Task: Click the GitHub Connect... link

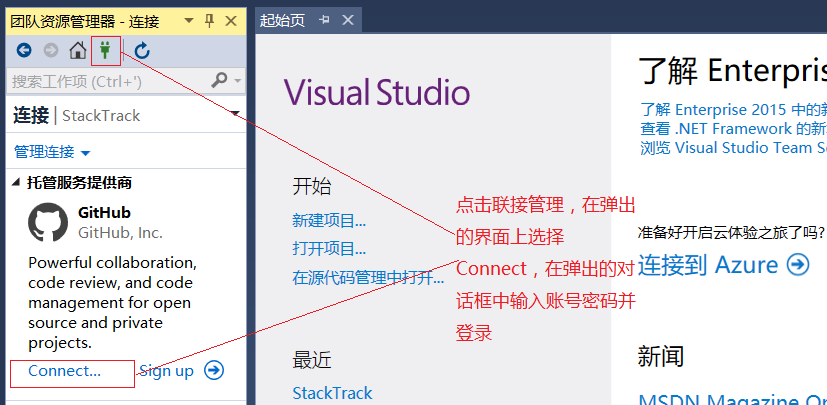Action: [x=64, y=371]
